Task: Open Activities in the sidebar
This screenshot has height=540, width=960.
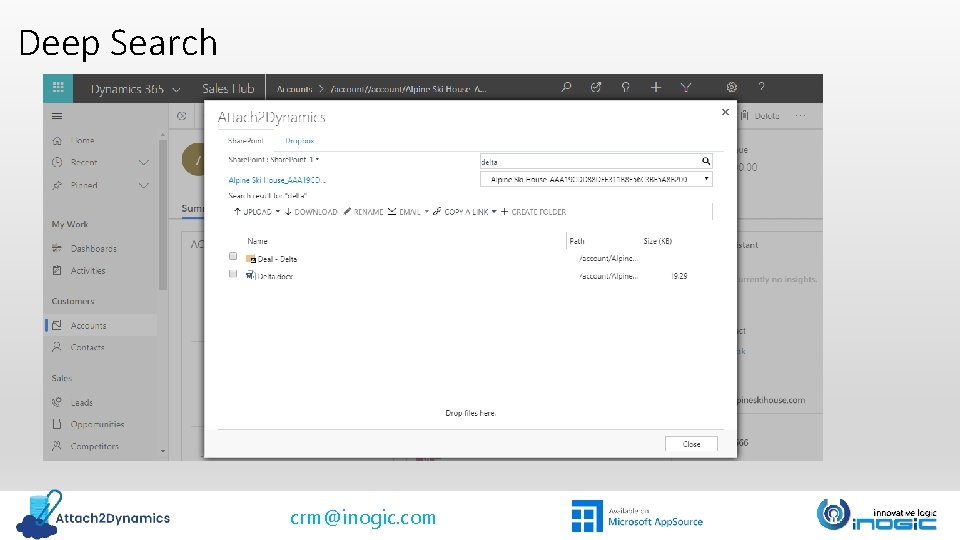Action: click(x=88, y=270)
